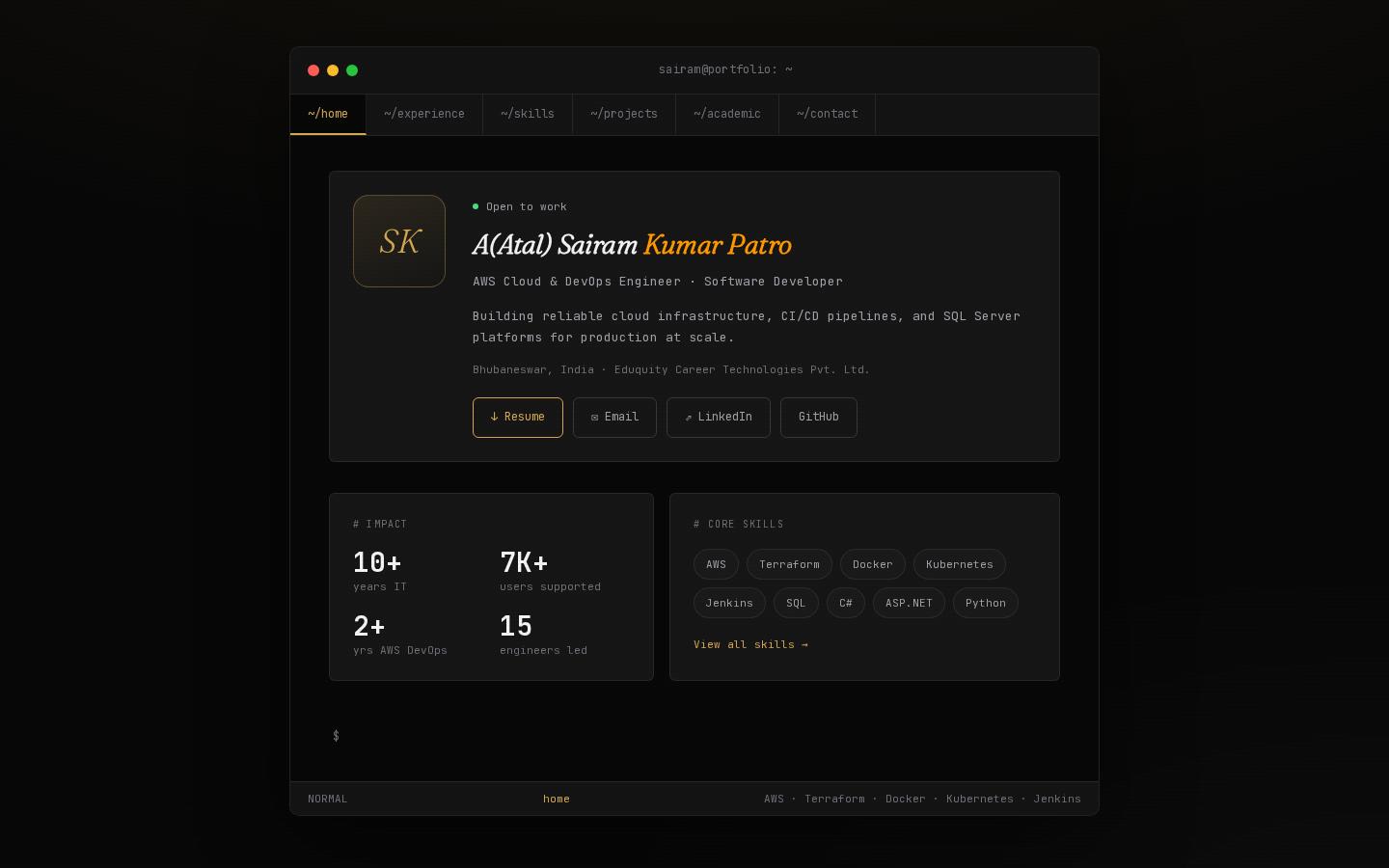1389x868 pixels.
Task: Click the green Open to work status dot
Action: [476, 206]
